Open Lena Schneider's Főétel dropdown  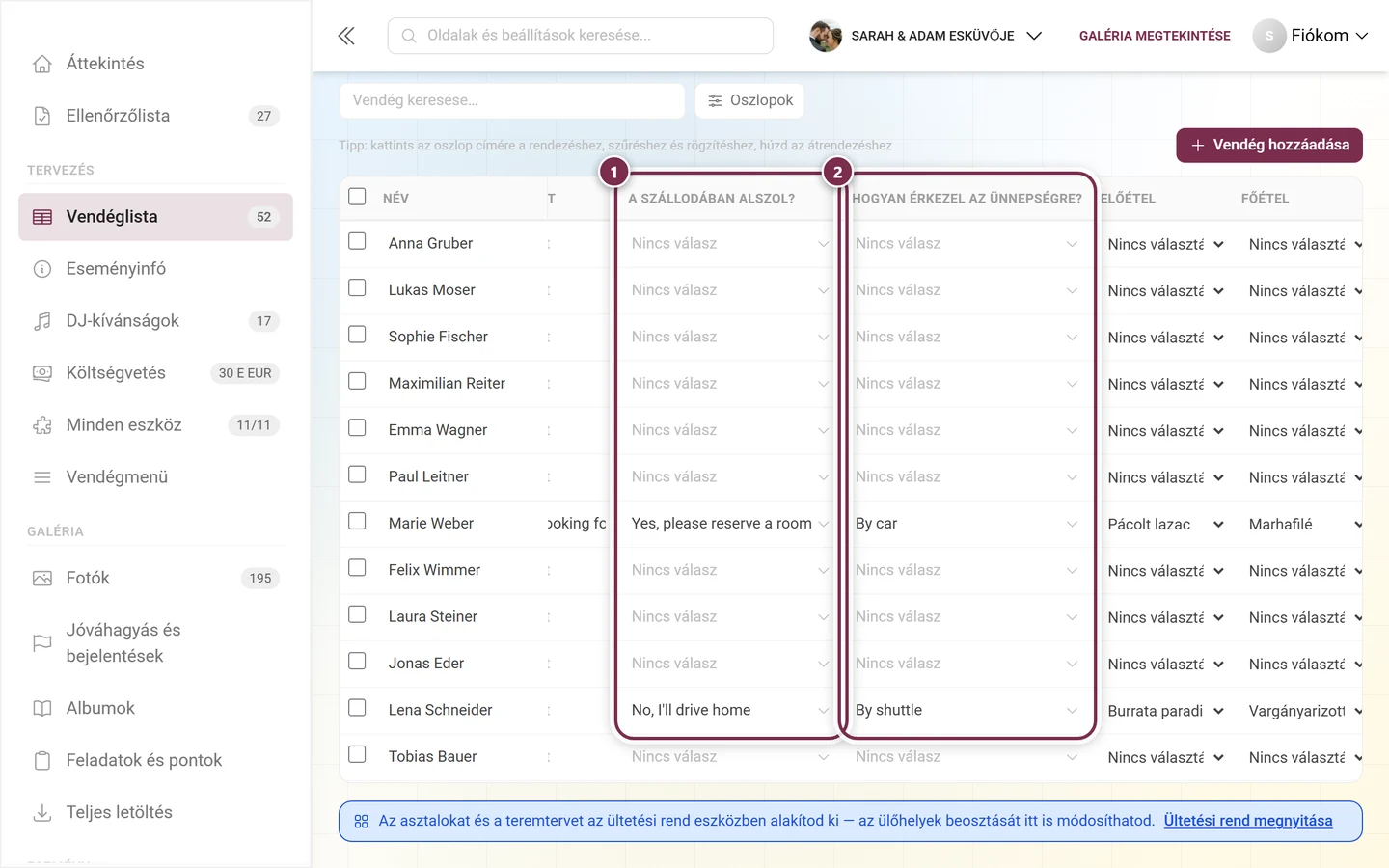pyautogui.click(x=1305, y=712)
